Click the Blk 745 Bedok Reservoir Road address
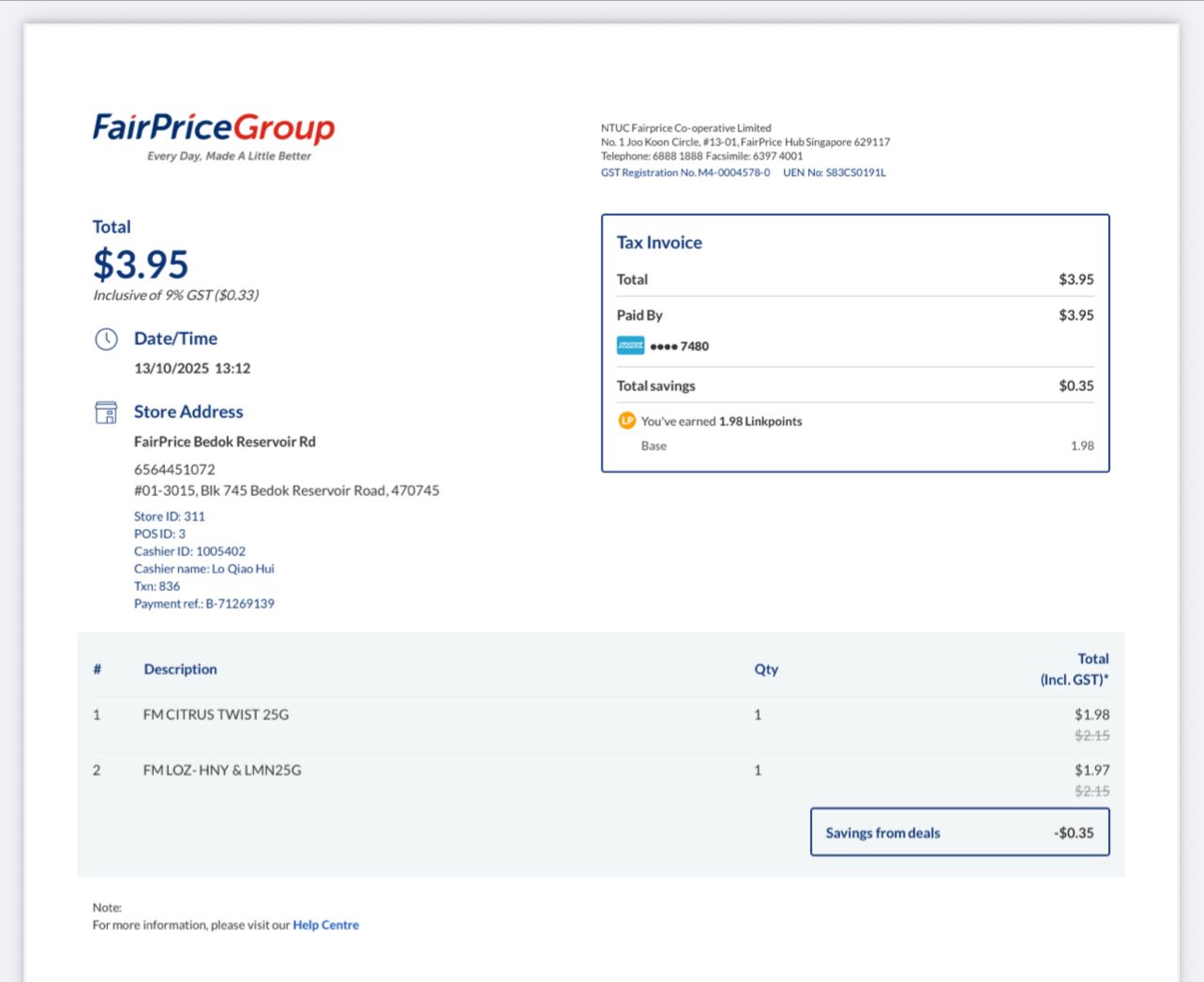 tap(287, 491)
